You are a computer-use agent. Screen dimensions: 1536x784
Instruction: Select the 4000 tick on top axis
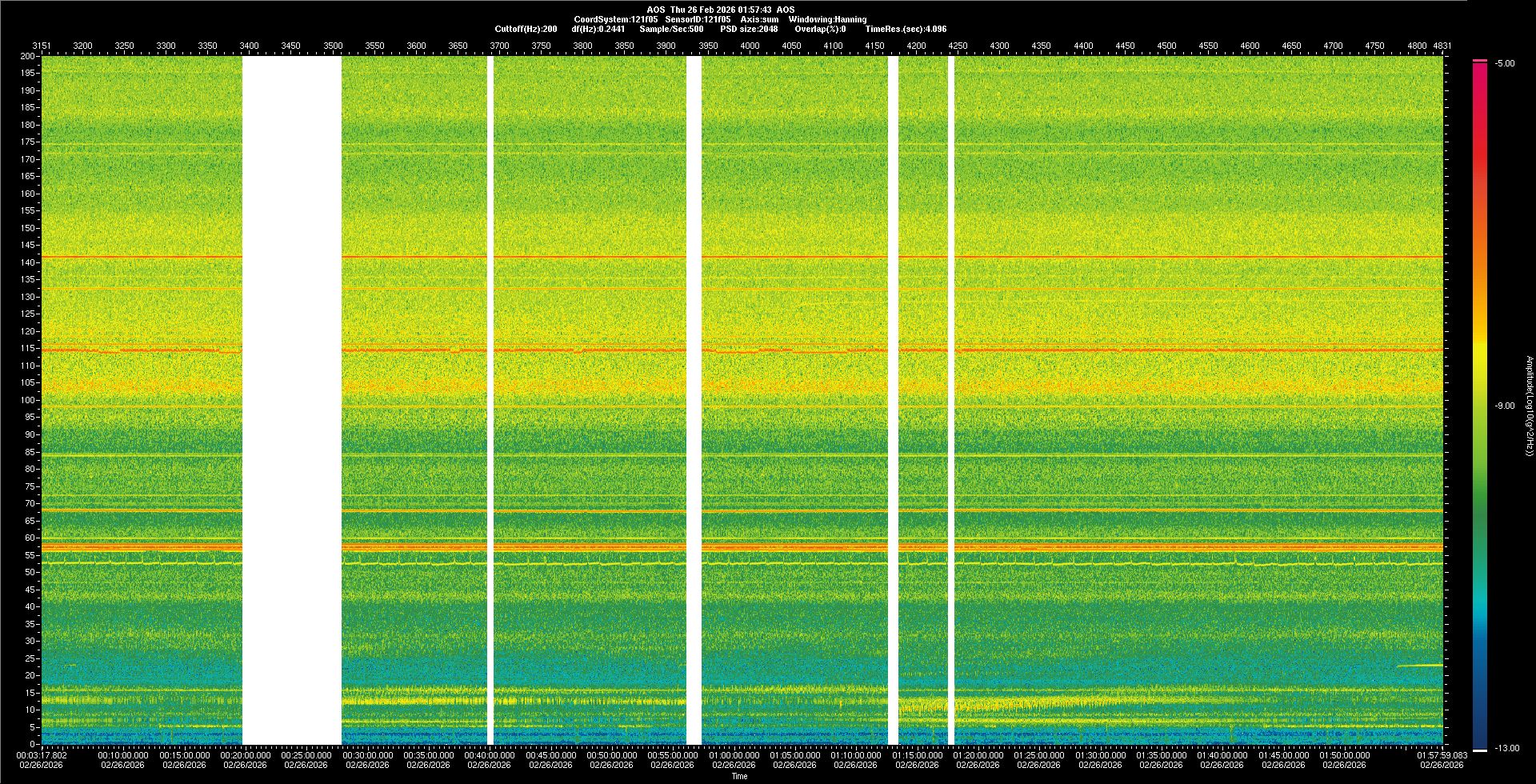click(x=750, y=46)
